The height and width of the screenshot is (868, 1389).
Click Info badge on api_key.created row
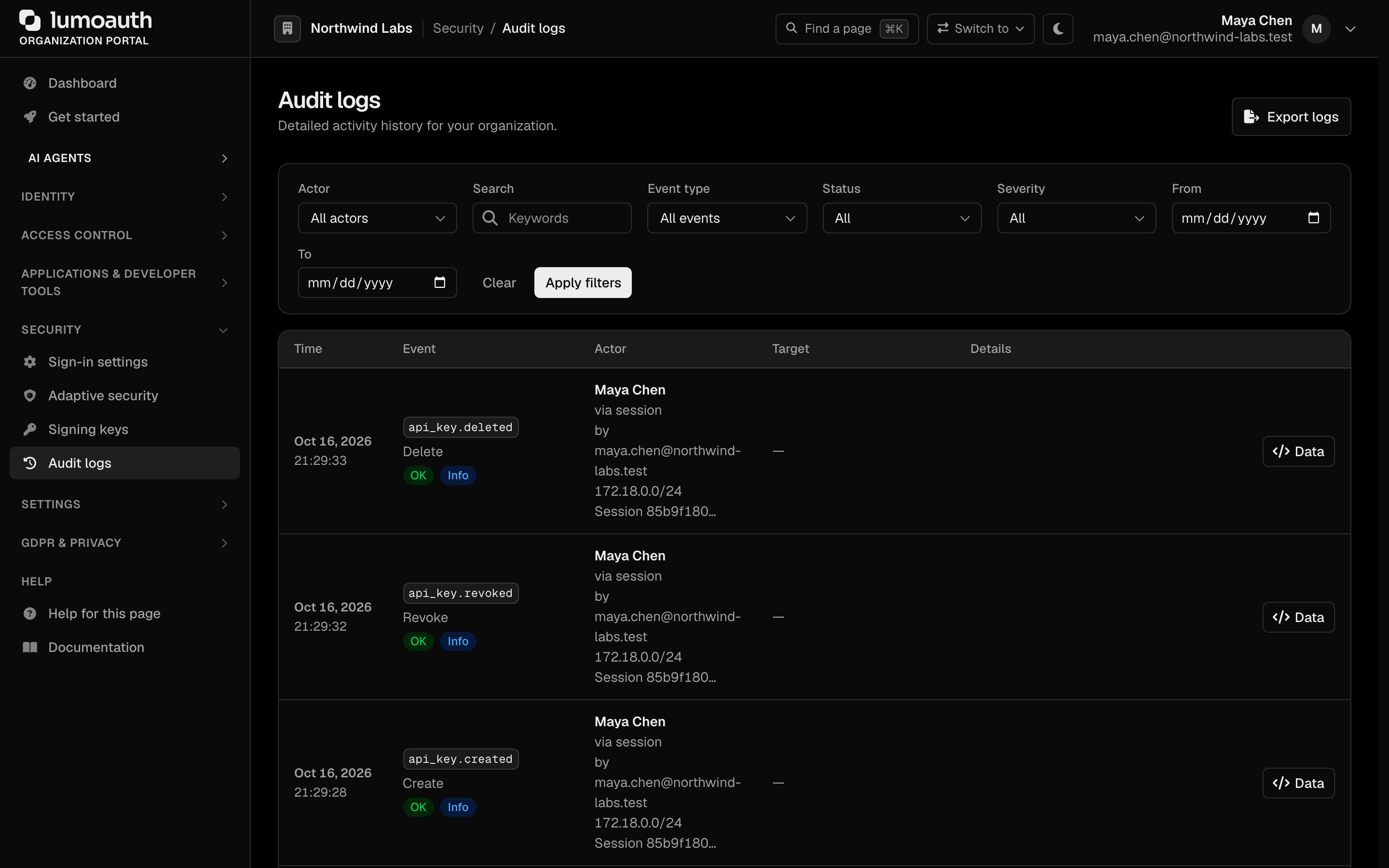pyautogui.click(x=457, y=808)
